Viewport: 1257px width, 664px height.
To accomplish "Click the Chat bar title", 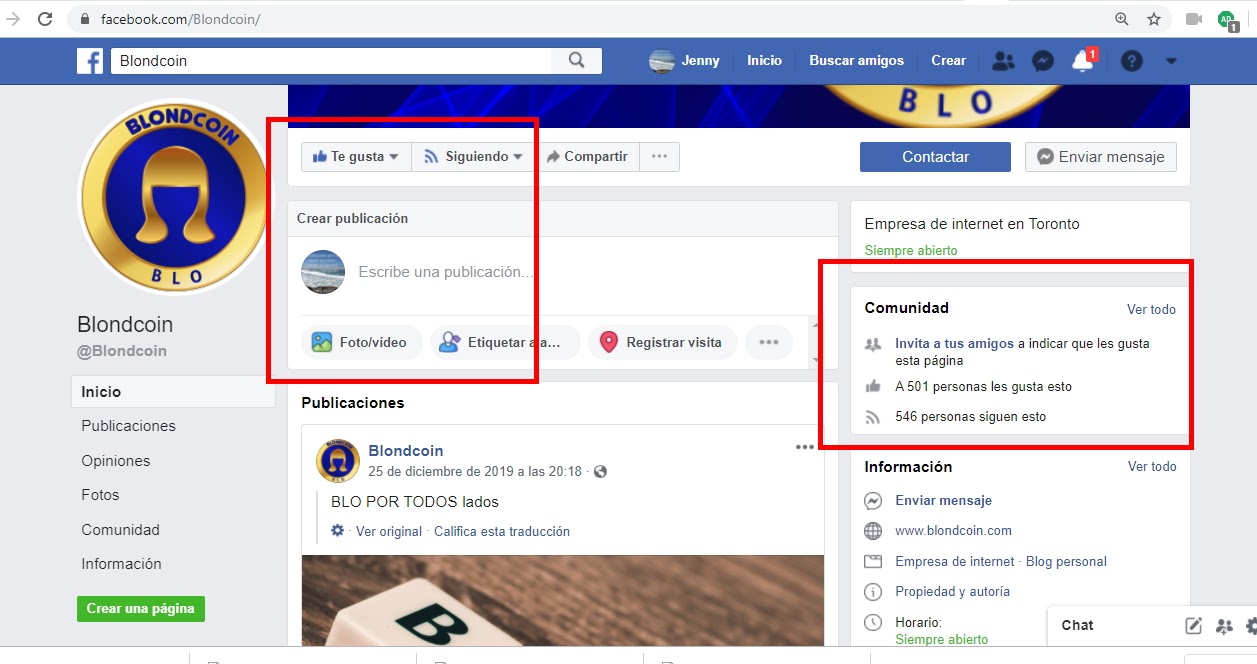I will 1077,625.
